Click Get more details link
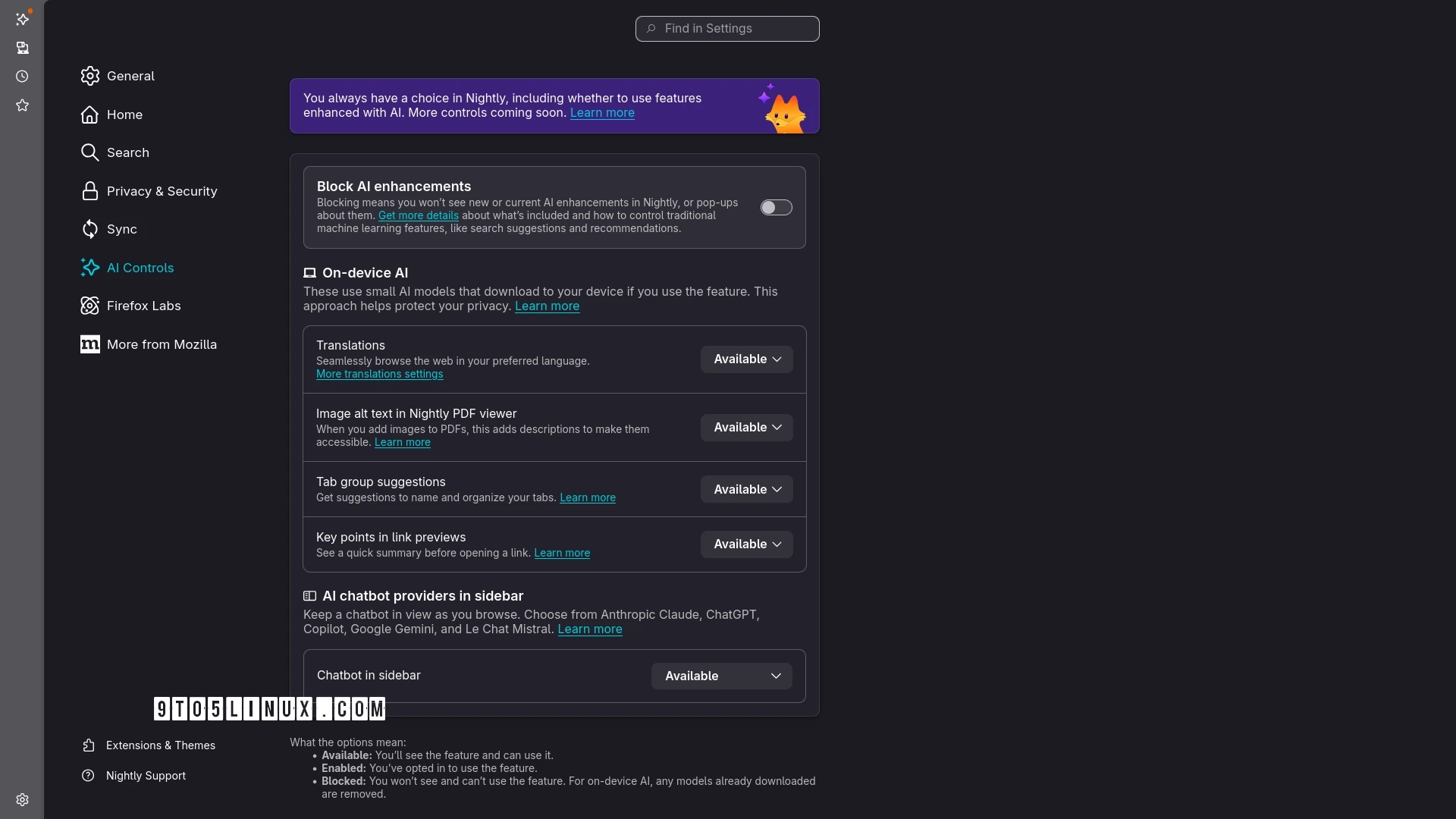1456x819 pixels. [418, 215]
